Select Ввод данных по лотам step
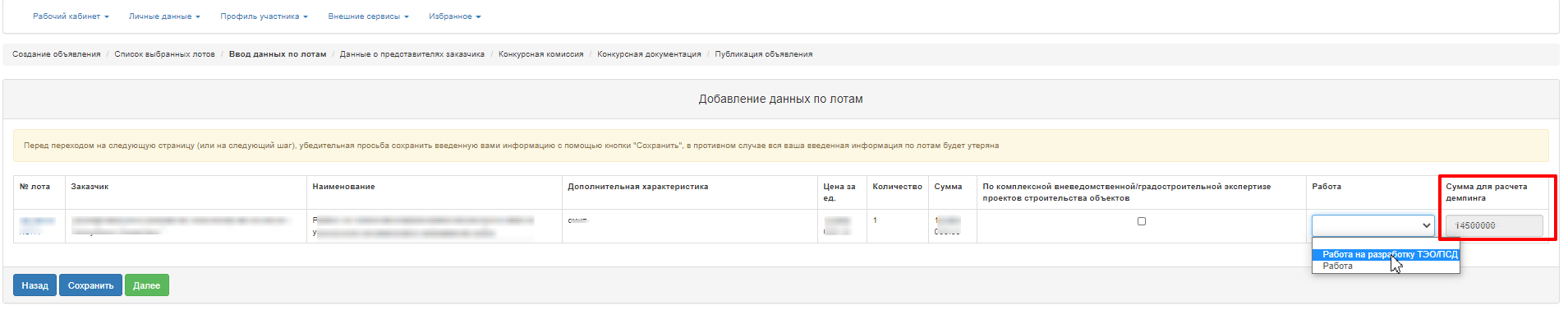The image size is (1568, 329). tap(277, 54)
